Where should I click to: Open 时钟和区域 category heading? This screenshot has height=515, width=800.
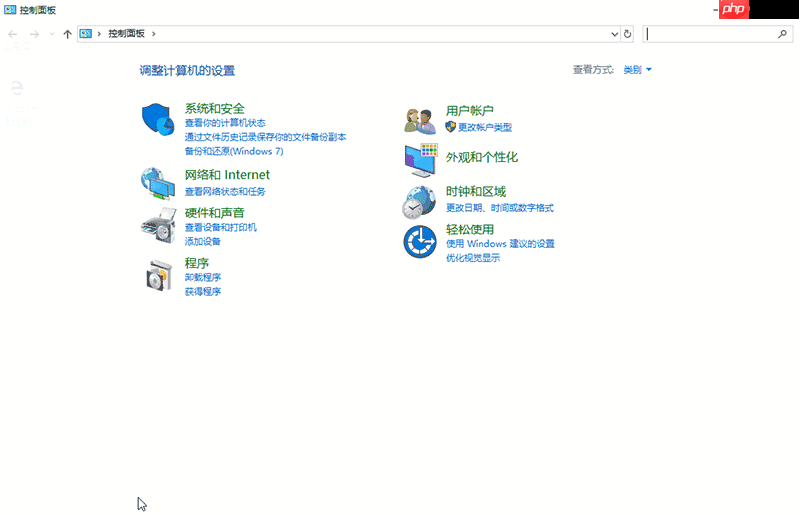[x=476, y=191]
